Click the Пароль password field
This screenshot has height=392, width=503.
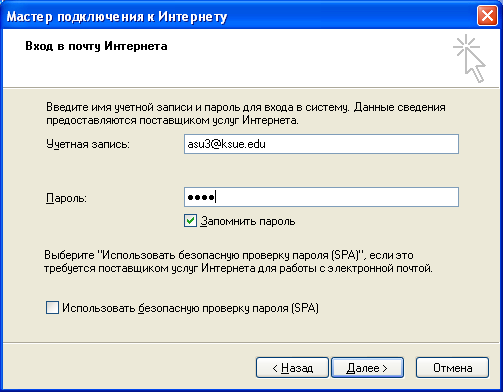pos(321,197)
